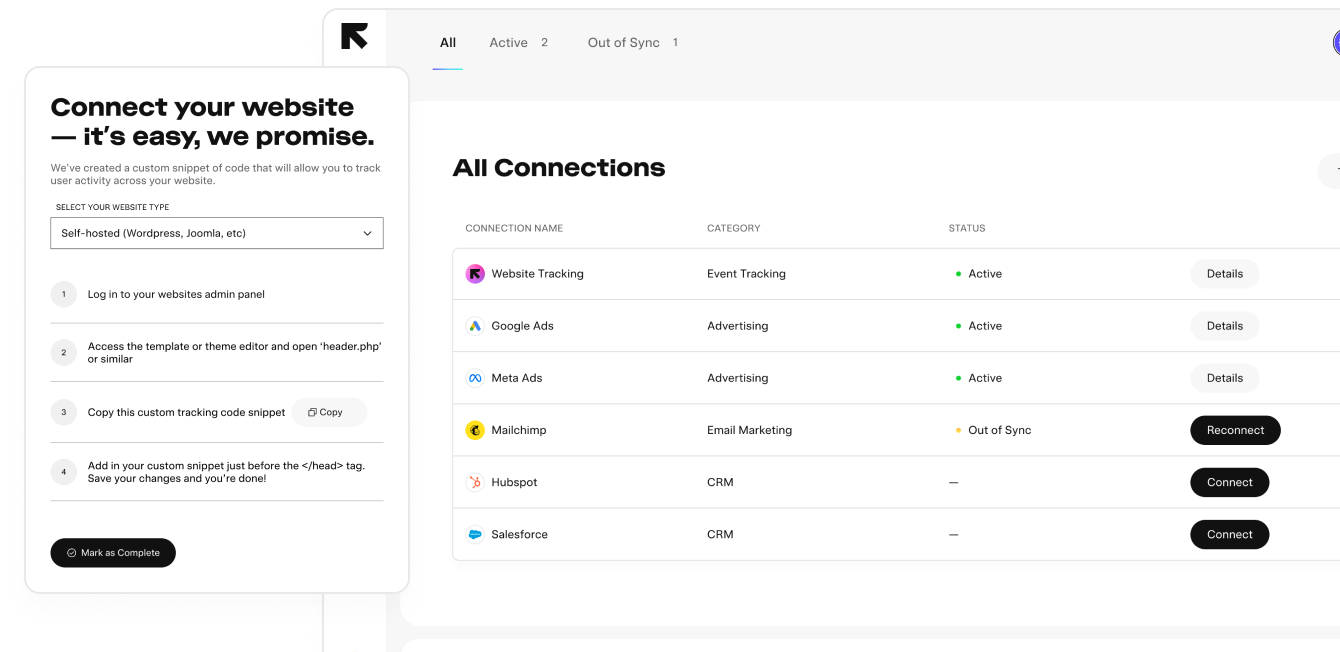This screenshot has width=1340, height=652.
Task: Click the Status column header
Action: click(967, 228)
